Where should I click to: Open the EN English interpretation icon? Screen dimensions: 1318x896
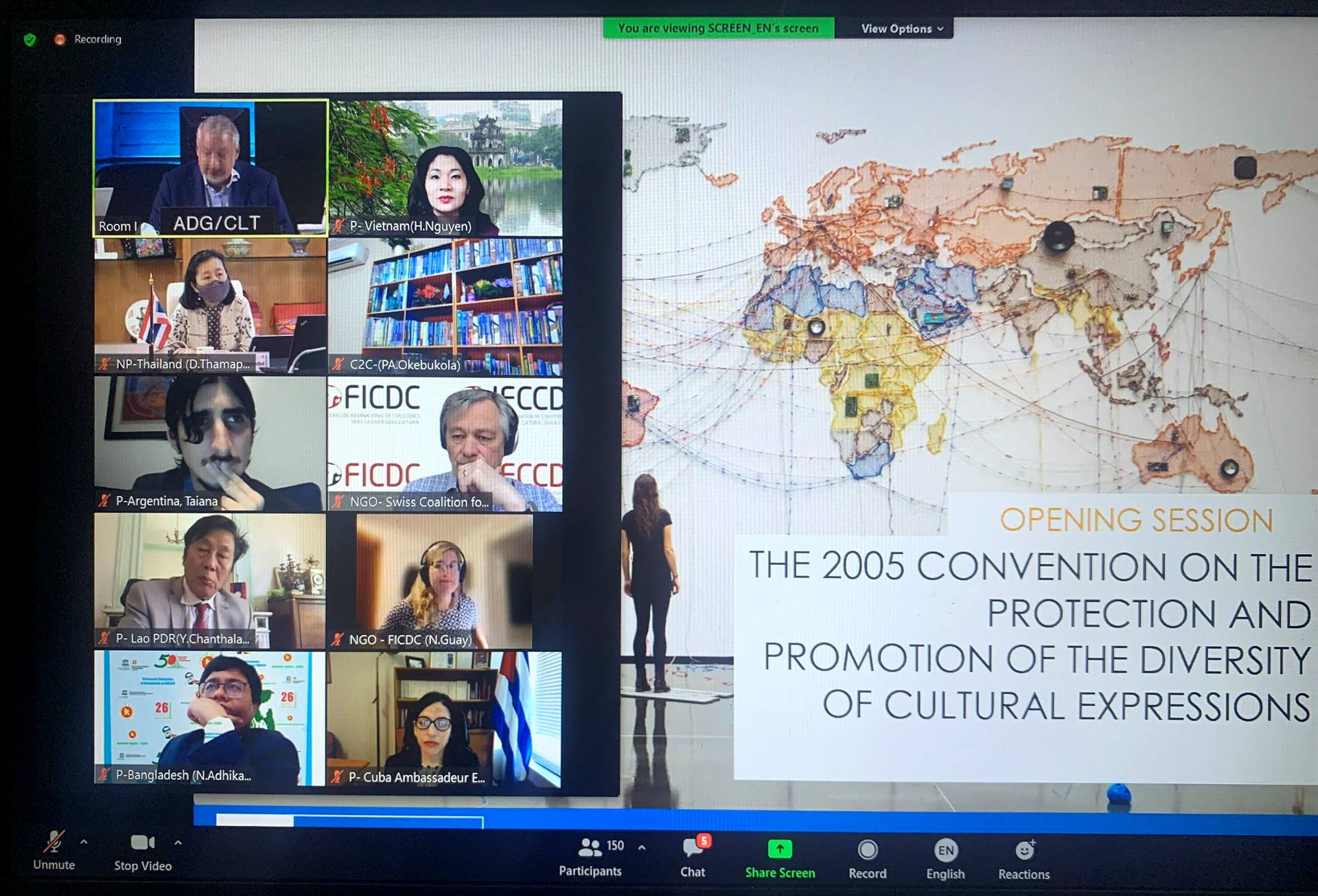[x=945, y=850]
